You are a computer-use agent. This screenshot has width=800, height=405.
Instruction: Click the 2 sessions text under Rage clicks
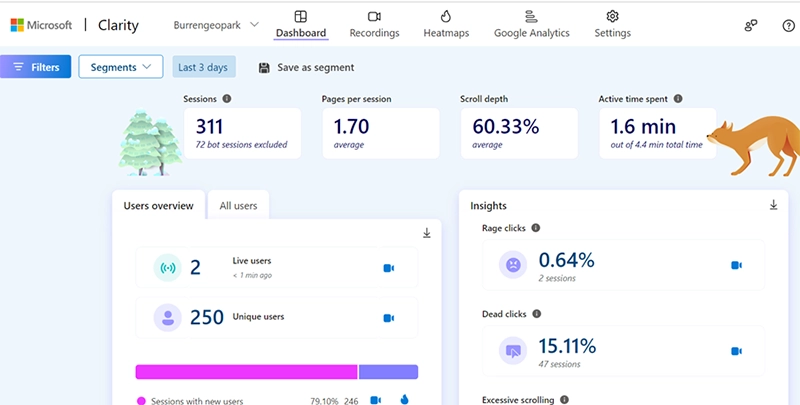pyautogui.click(x=557, y=278)
